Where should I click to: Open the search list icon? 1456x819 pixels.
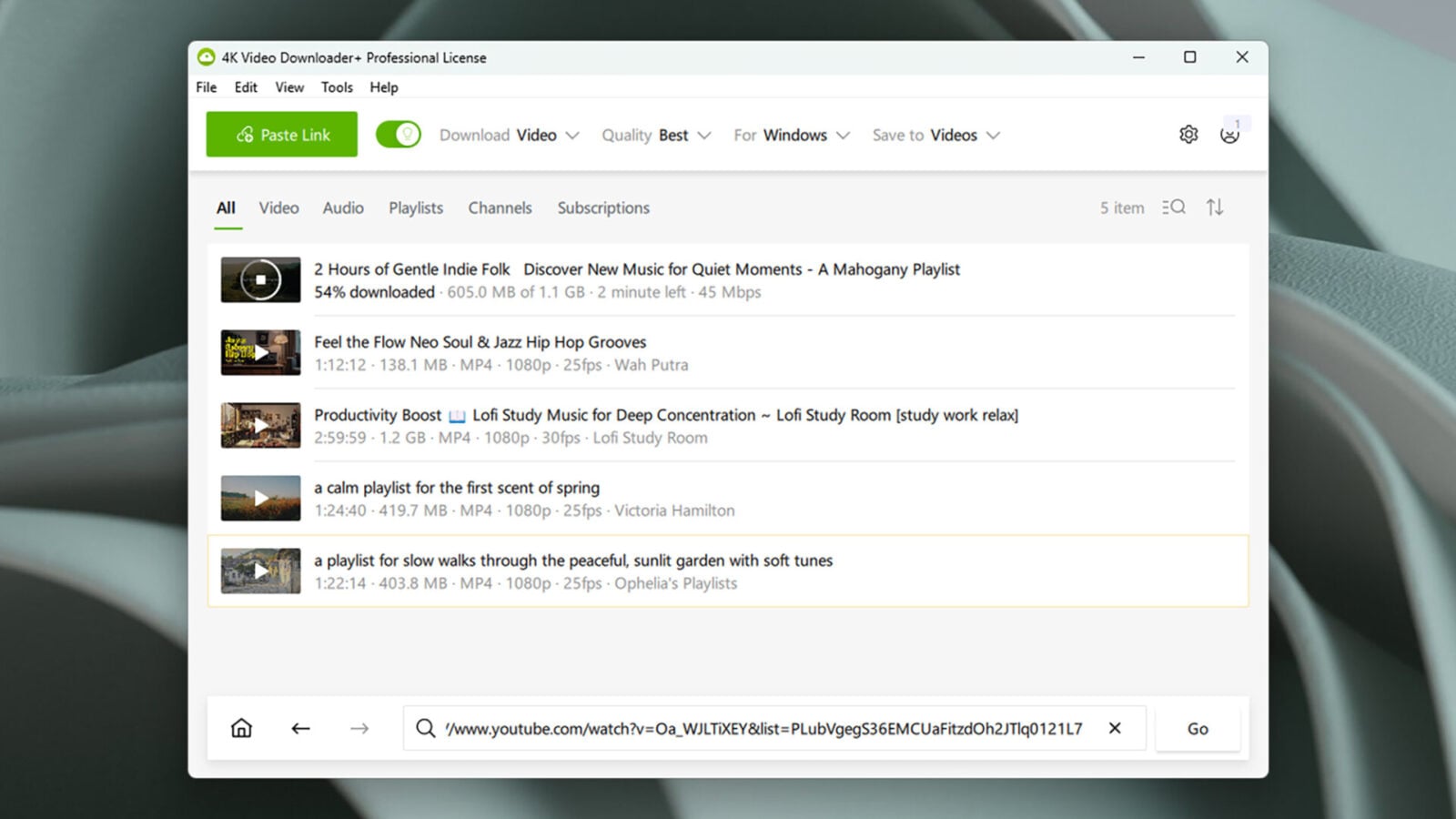[1174, 207]
